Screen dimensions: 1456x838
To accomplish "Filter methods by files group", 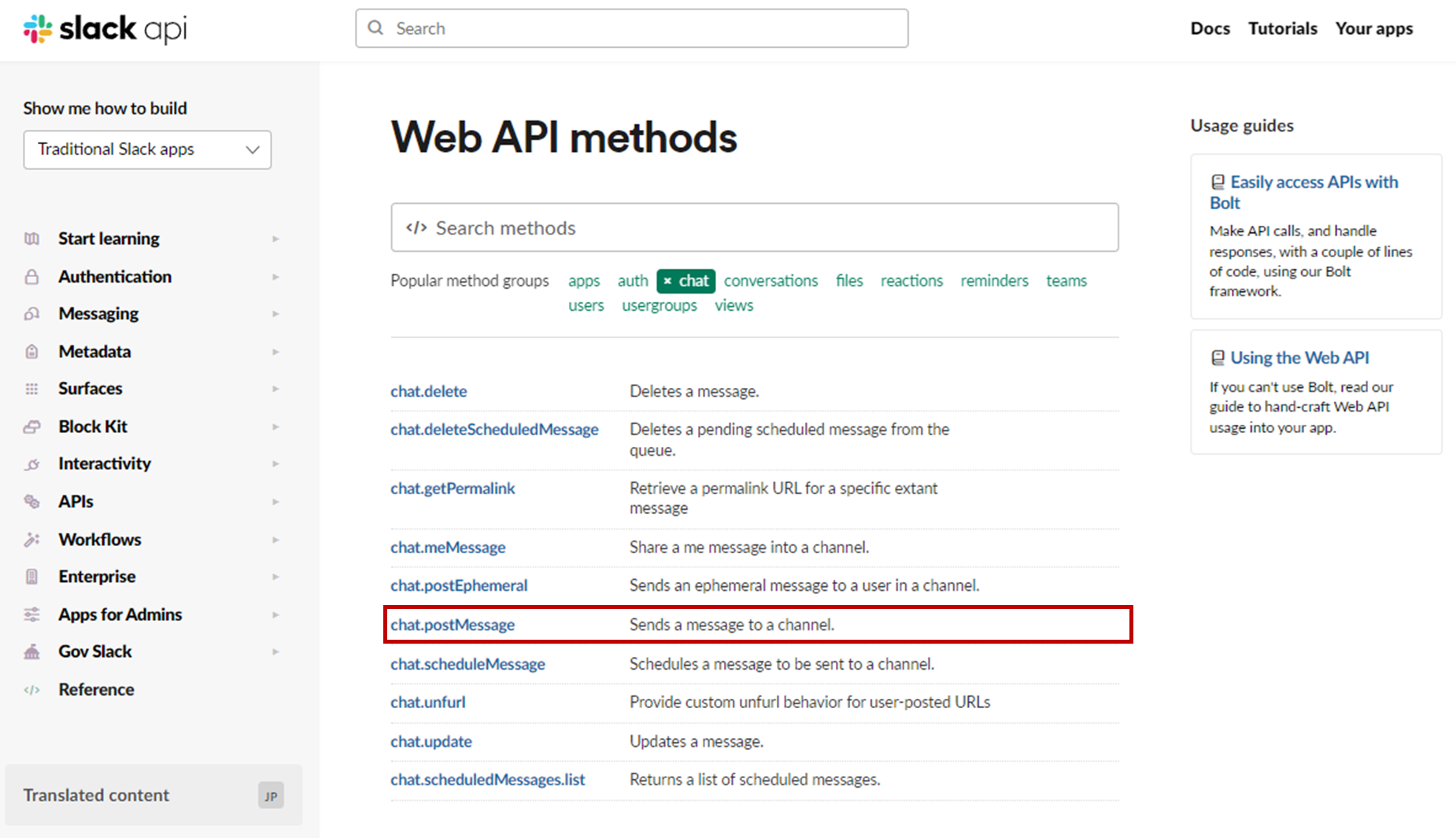I will pyautogui.click(x=849, y=281).
